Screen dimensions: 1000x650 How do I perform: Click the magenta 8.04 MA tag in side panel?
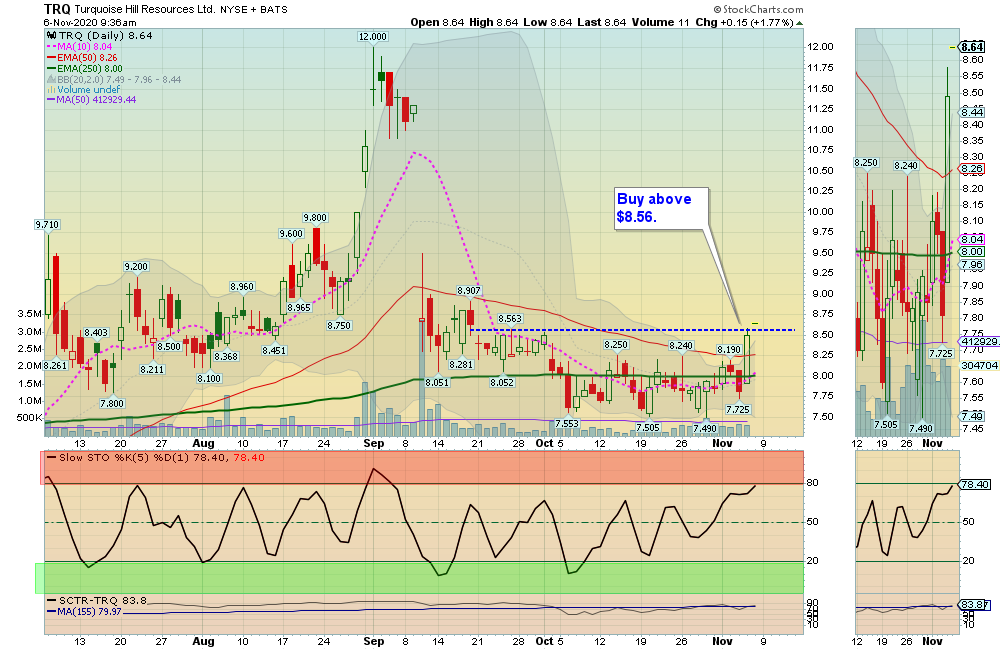click(x=973, y=239)
